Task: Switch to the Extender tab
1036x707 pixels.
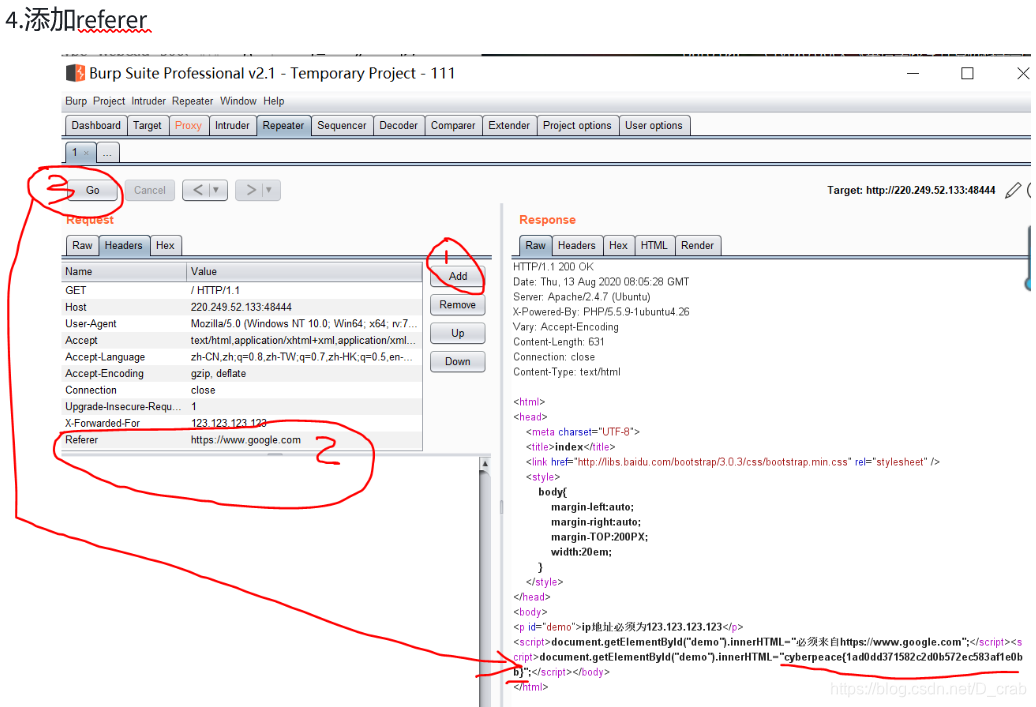Action: pyautogui.click(x=509, y=126)
